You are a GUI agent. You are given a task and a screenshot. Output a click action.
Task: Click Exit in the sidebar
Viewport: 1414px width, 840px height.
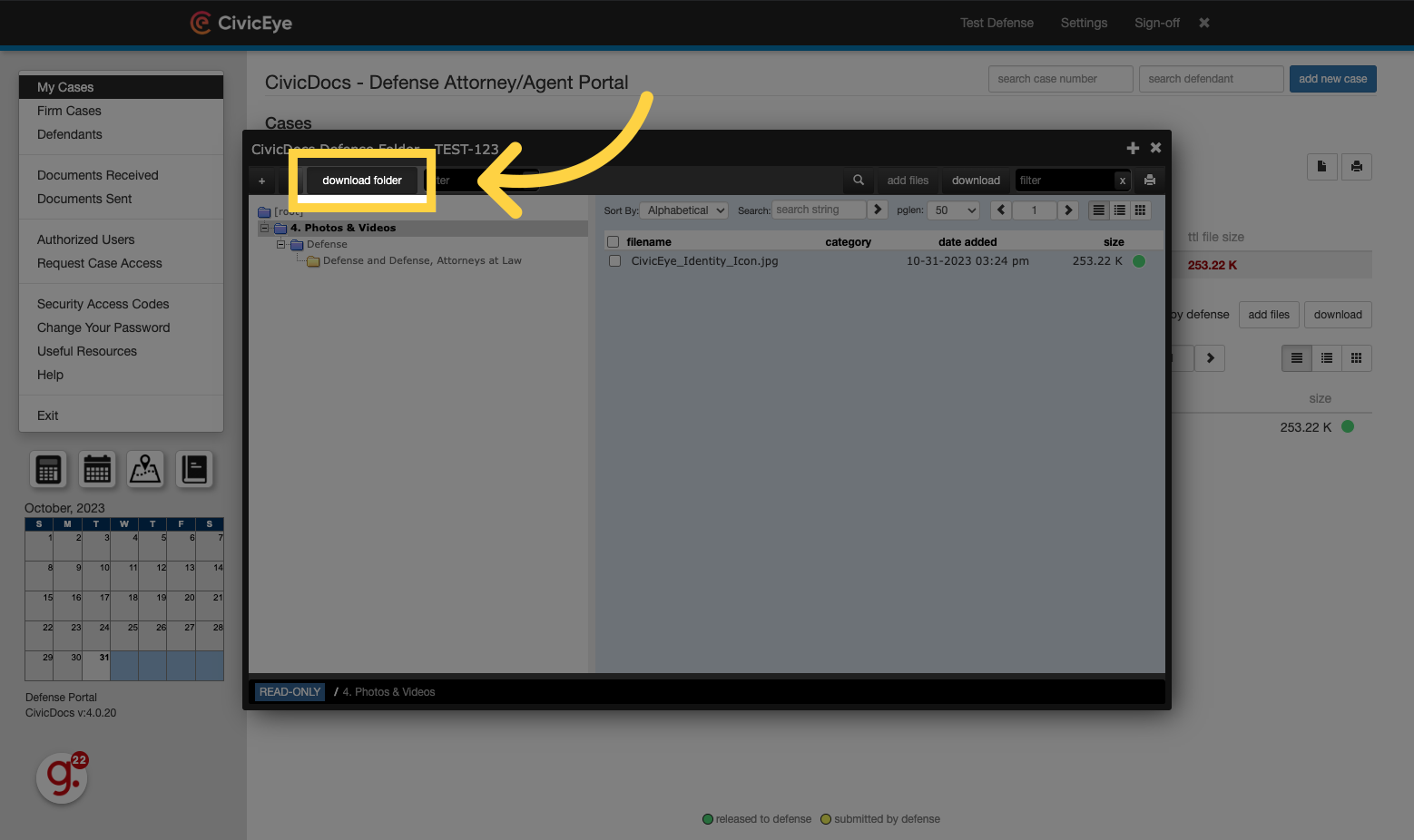click(x=48, y=415)
